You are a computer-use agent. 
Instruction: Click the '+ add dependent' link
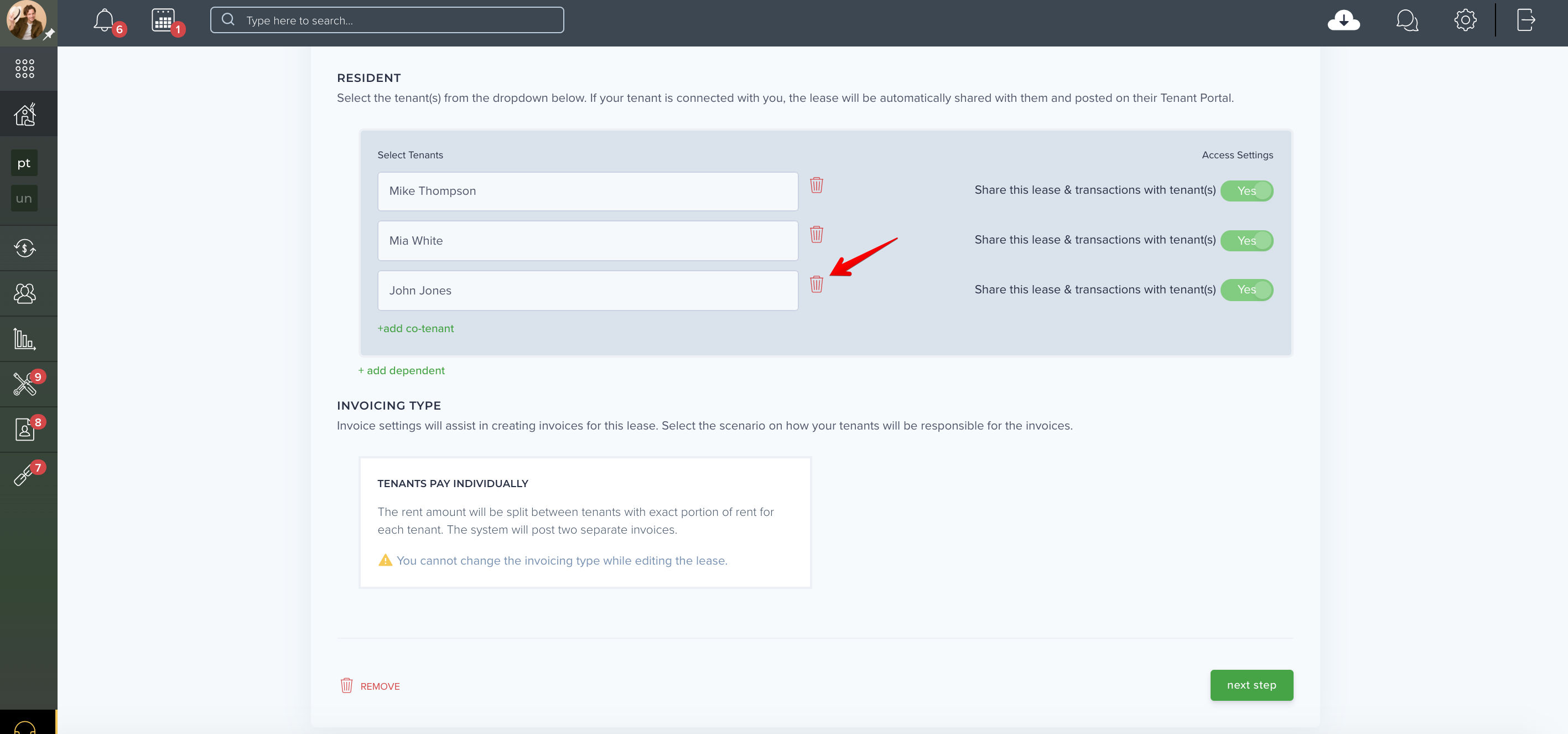[x=402, y=370]
